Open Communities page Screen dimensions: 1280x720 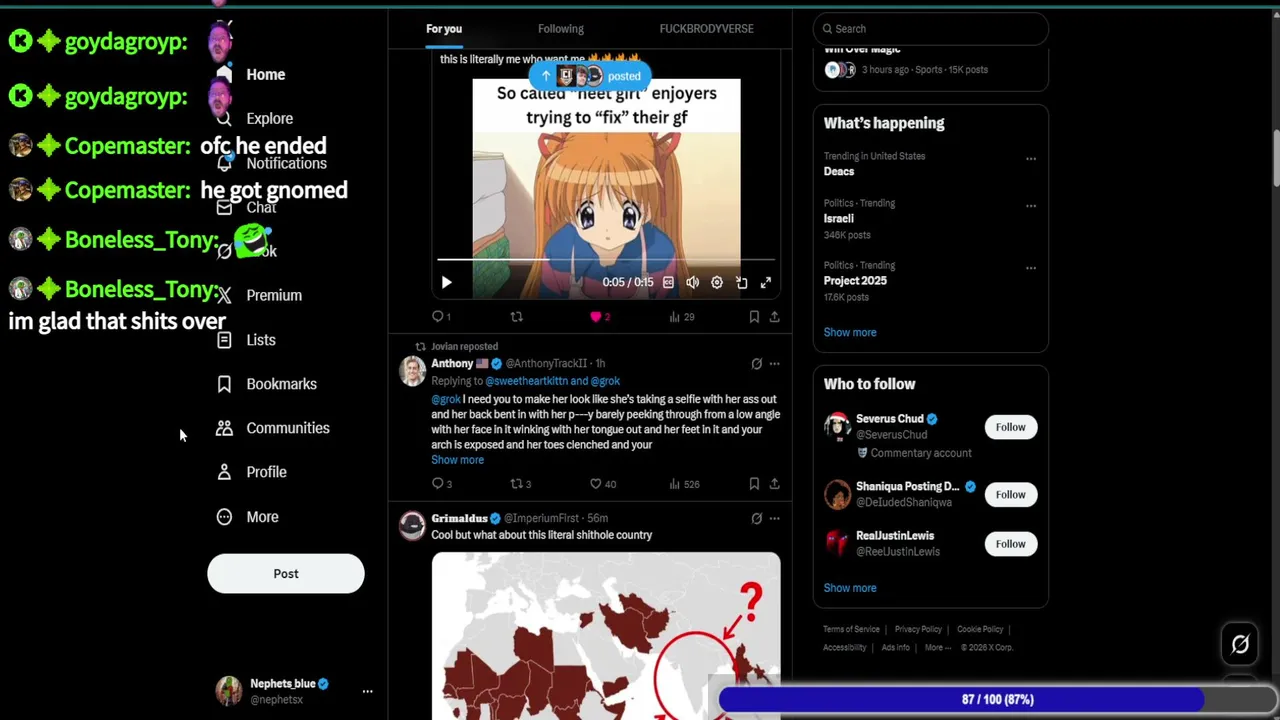287,428
